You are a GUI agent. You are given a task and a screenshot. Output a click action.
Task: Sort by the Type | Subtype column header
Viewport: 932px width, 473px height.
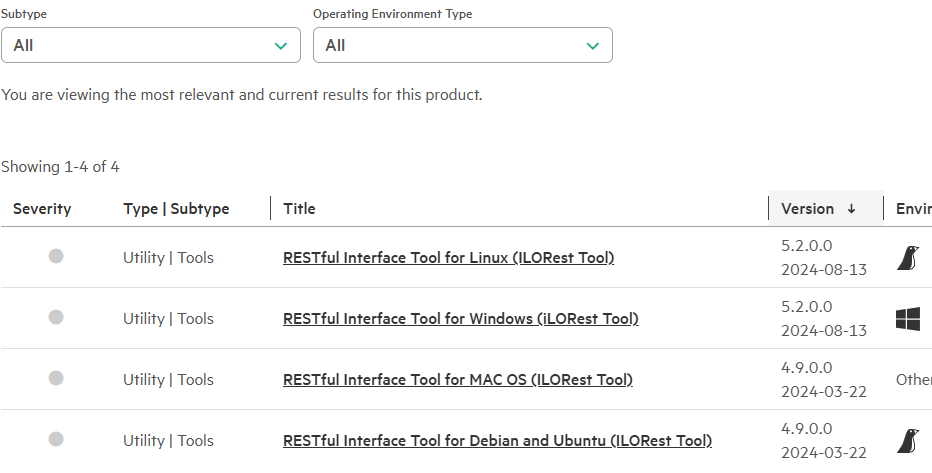[176, 209]
